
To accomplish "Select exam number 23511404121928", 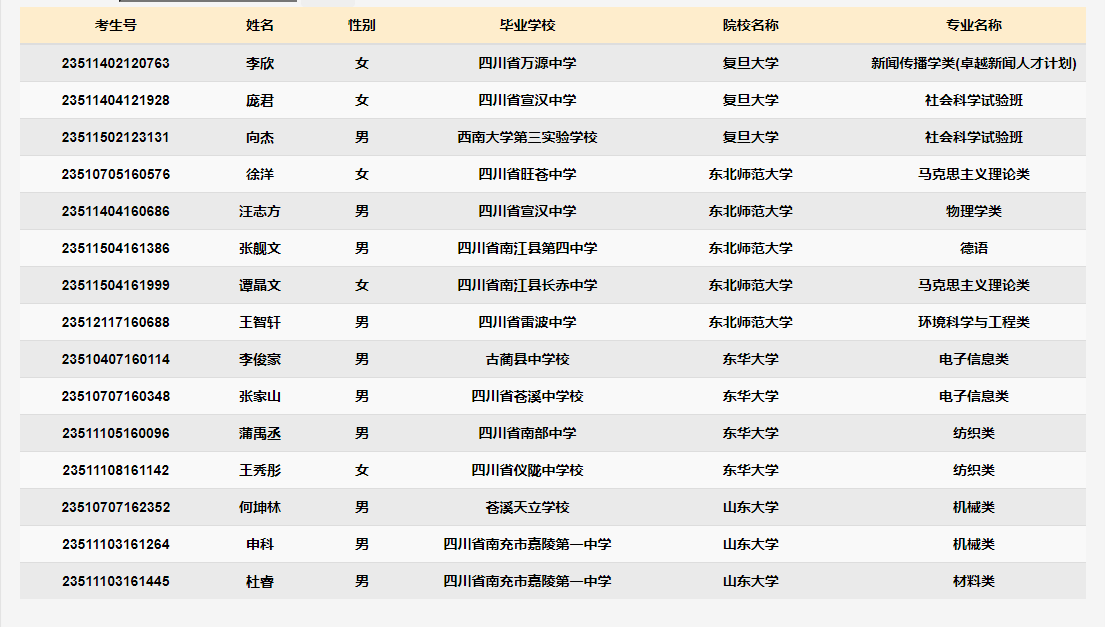I will 116,100.
